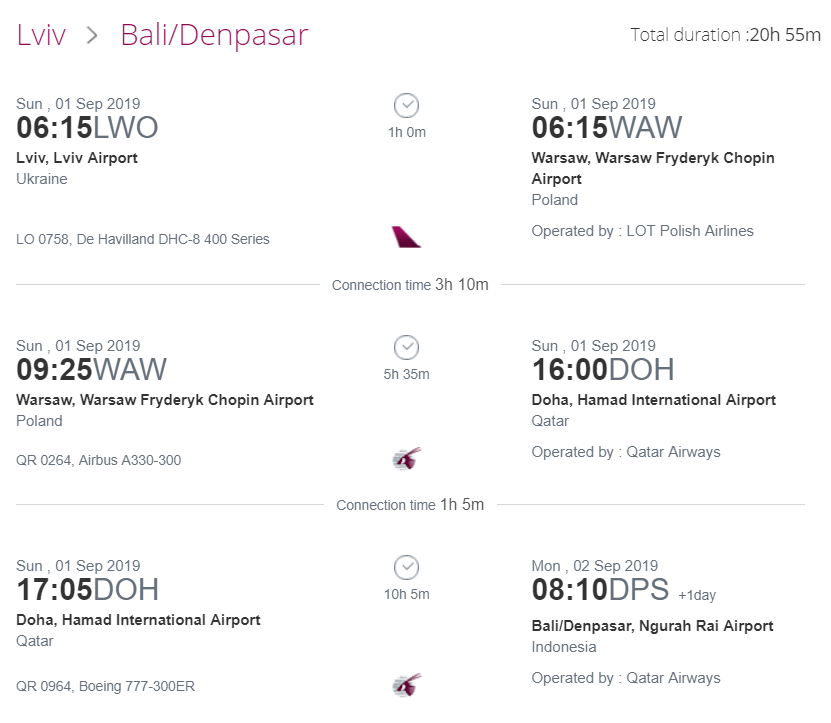Click the LOT Polish Airlines tail logo
Image resolution: width=831 pixels, height=723 pixels.
[x=406, y=237]
